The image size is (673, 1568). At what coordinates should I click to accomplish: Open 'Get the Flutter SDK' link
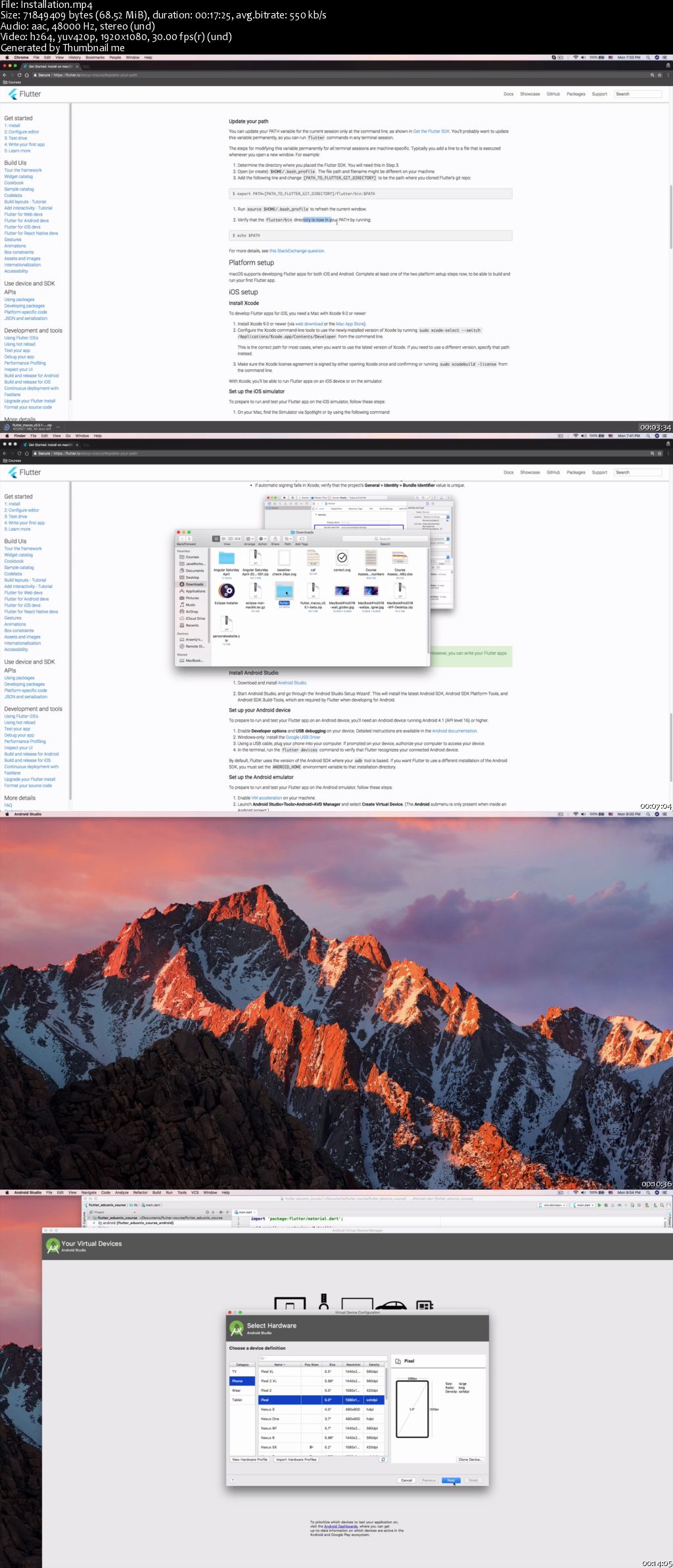[431, 131]
